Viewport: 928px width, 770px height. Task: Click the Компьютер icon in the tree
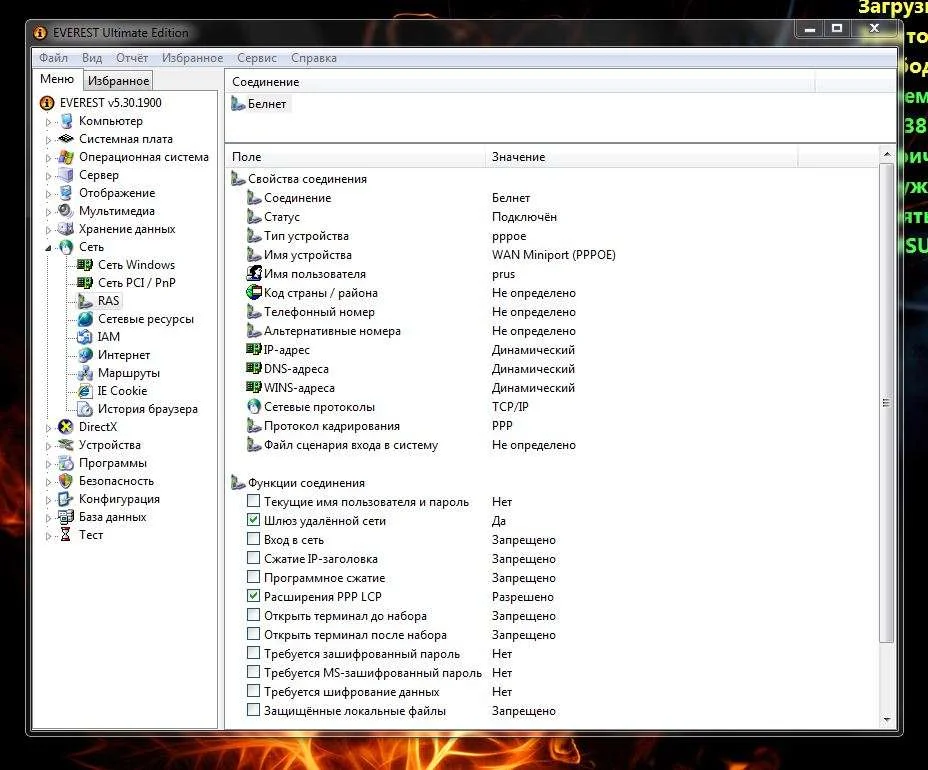[x=66, y=121]
